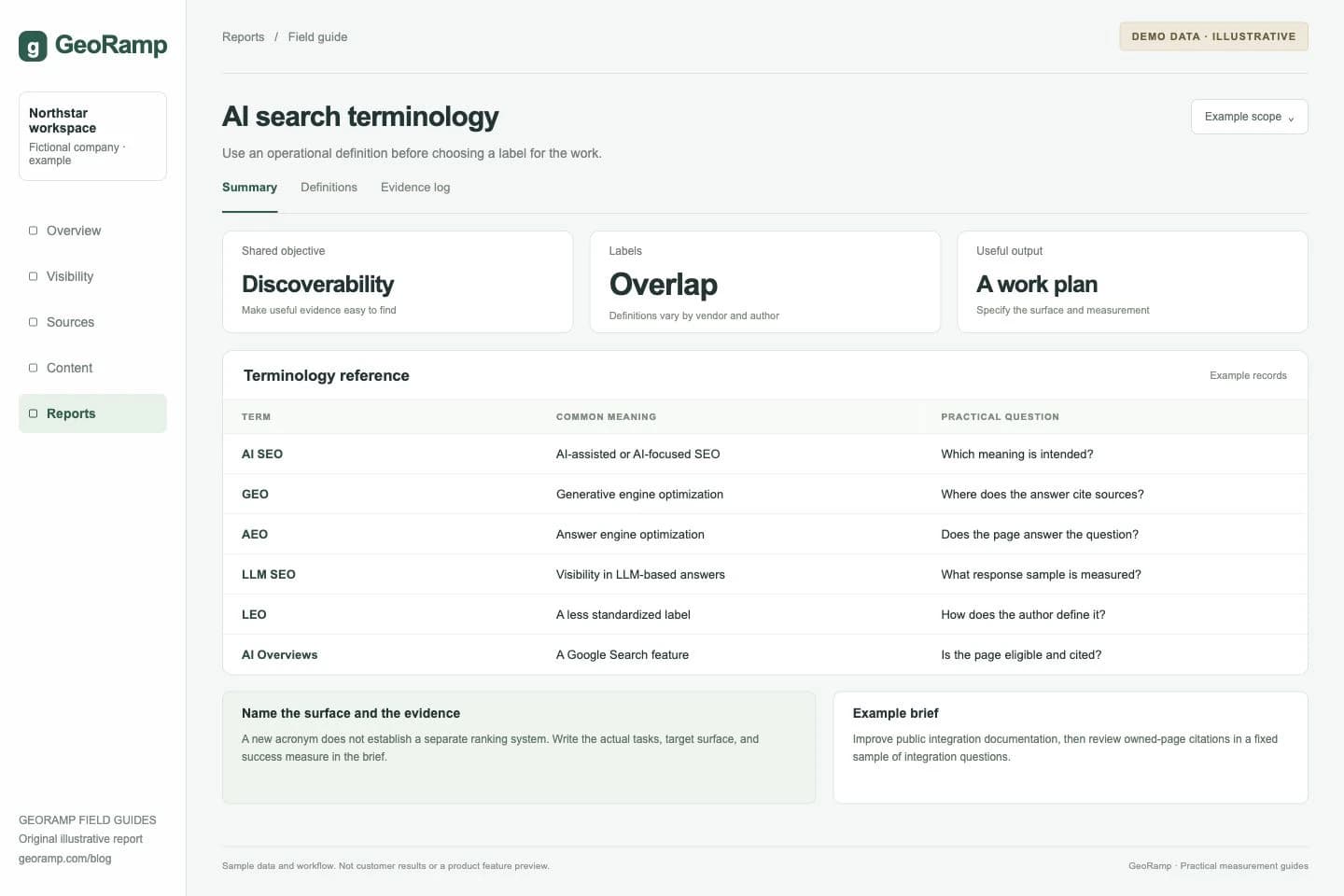1344x896 pixels.
Task: Click the Reports breadcrumb link
Action: tap(243, 37)
